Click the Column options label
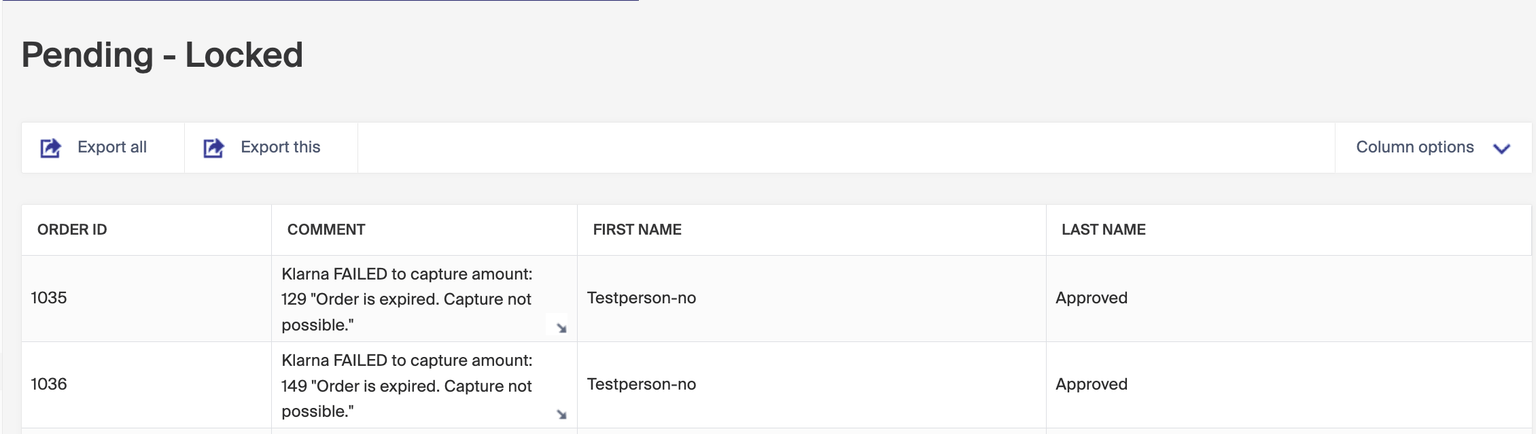The image size is (1536, 434). coord(1414,147)
